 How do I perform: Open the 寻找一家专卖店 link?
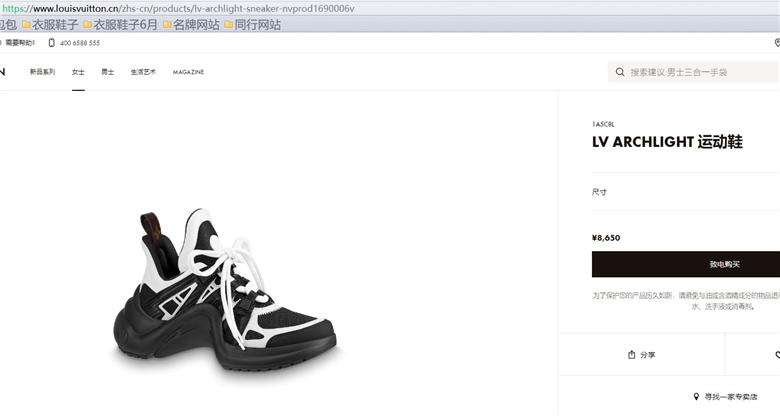tap(725, 397)
